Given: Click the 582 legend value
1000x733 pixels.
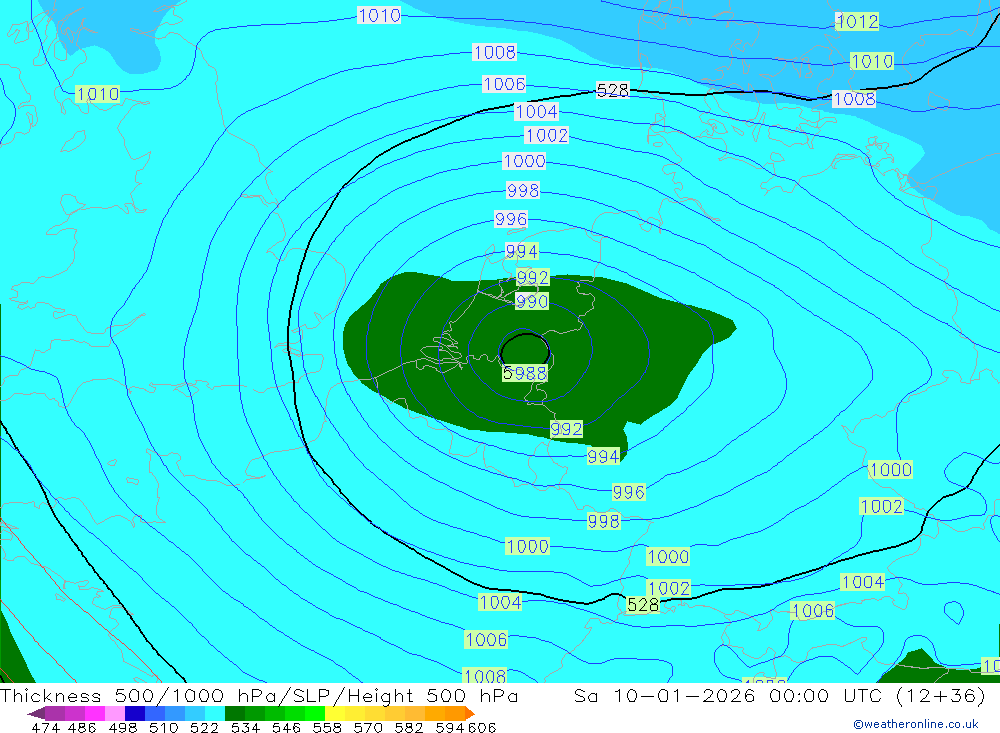Looking at the screenshot, I should [x=408, y=727].
